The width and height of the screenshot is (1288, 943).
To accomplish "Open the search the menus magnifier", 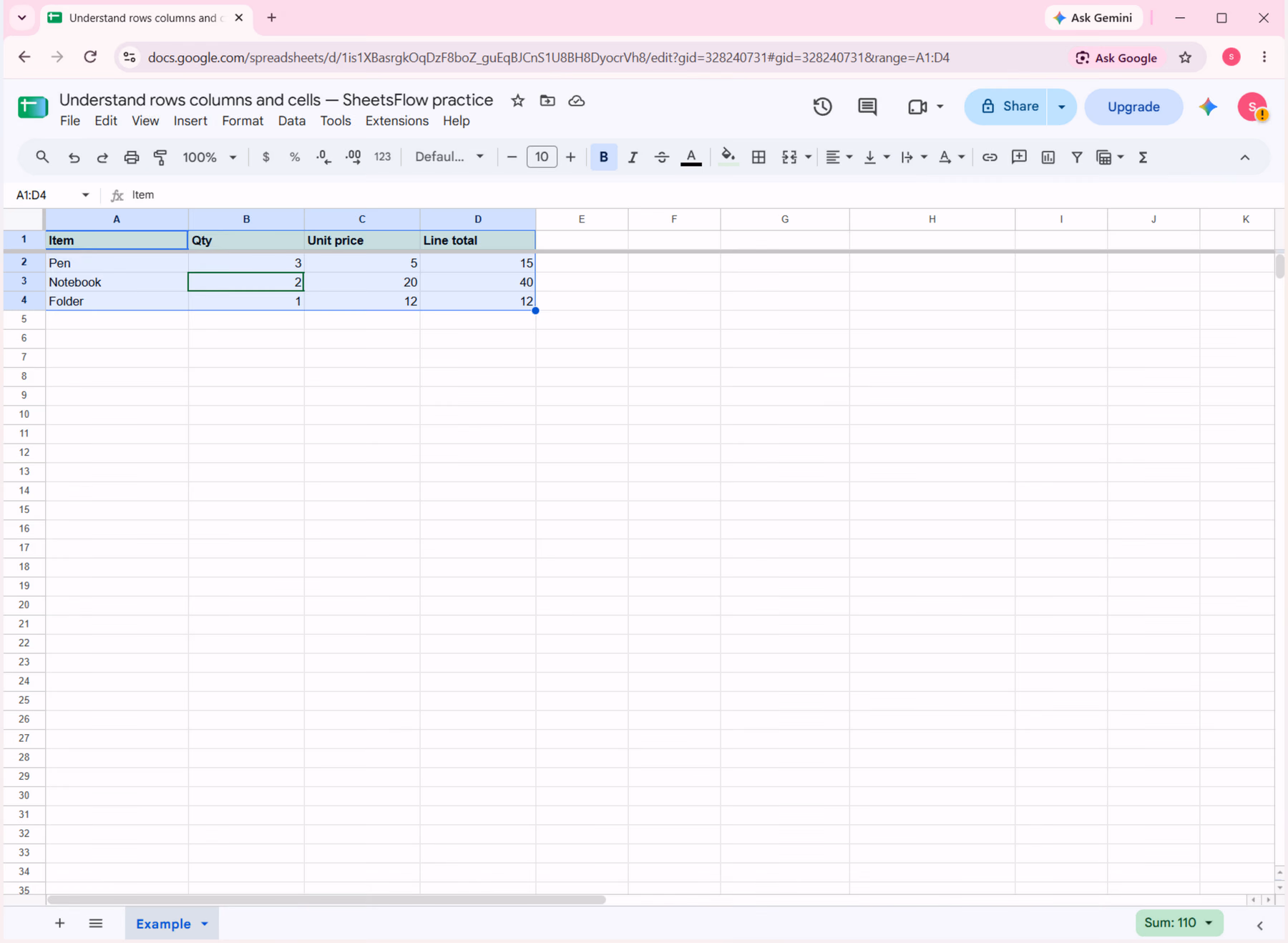I will [x=42, y=157].
